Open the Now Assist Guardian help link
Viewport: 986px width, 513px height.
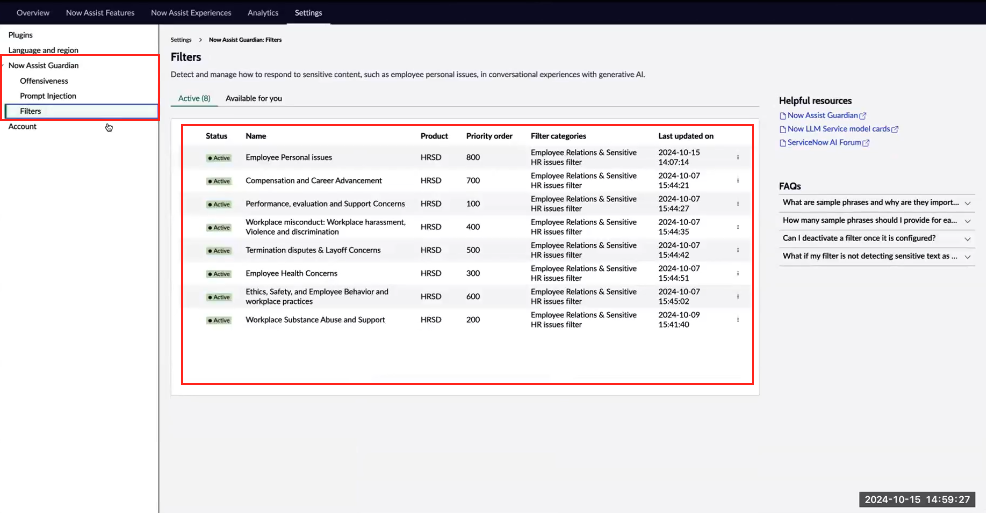[x=822, y=116]
